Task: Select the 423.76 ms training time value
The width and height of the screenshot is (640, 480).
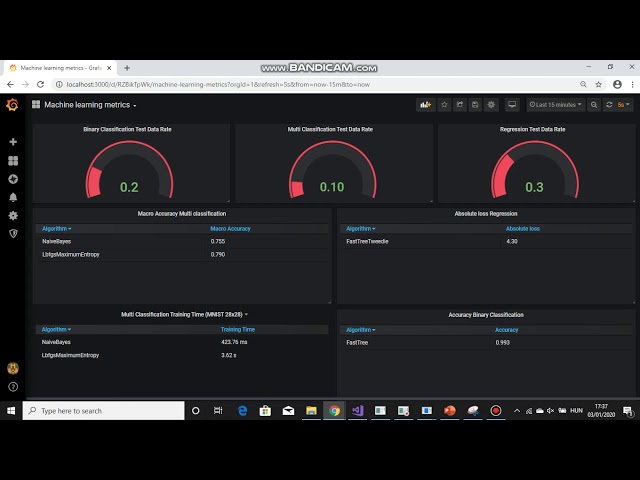Action: click(234, 342)
